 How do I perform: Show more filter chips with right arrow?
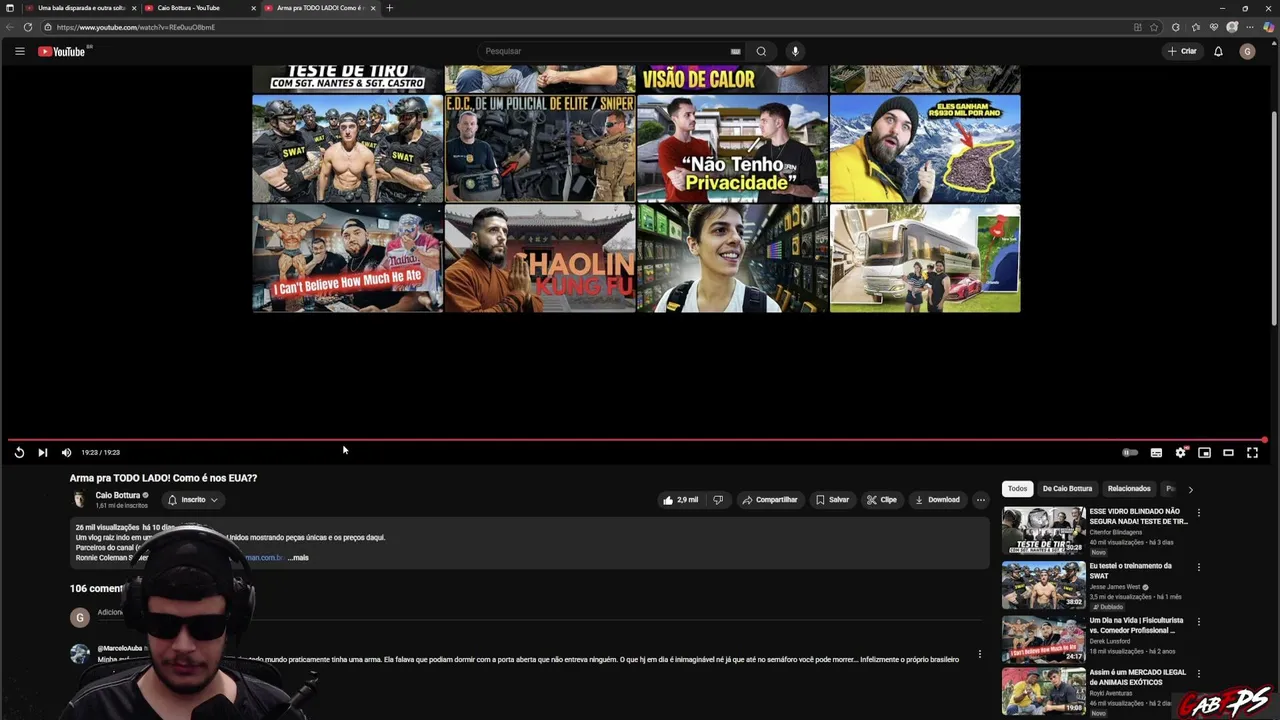[x=1190, y=489]
